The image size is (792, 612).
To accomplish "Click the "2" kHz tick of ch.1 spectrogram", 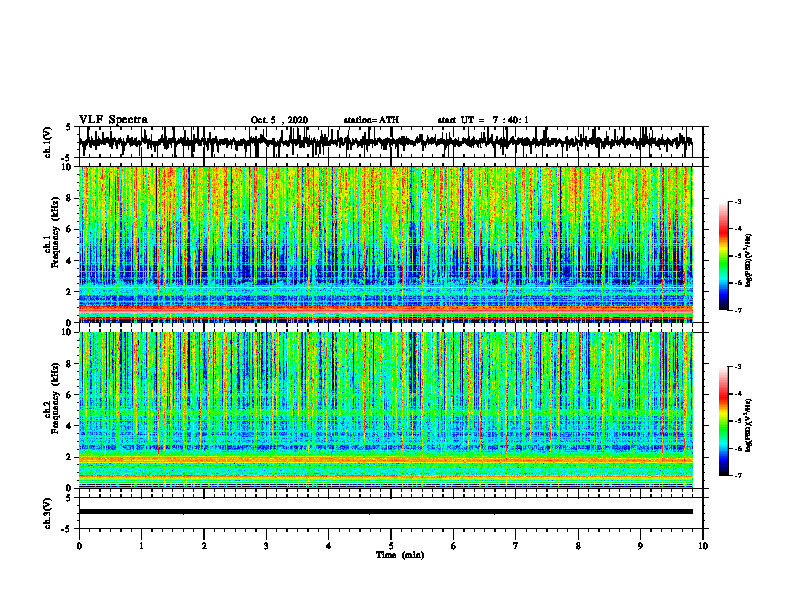I will [x=71, y=292].
